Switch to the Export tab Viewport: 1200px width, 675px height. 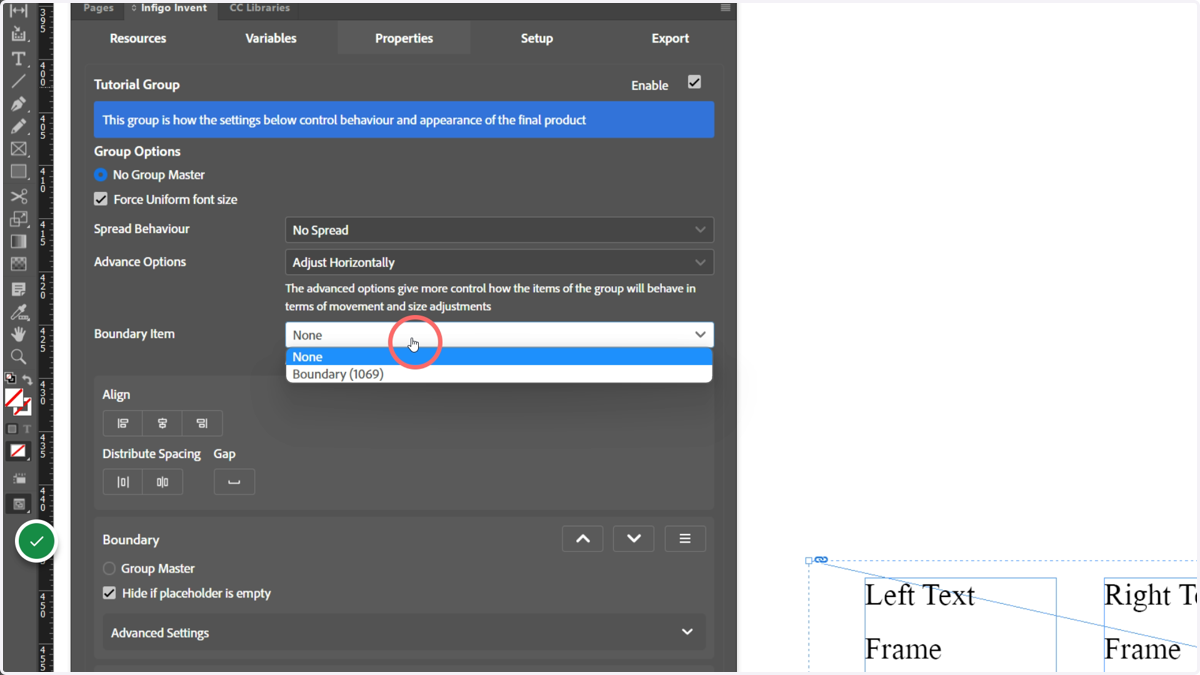pos(670,38)
